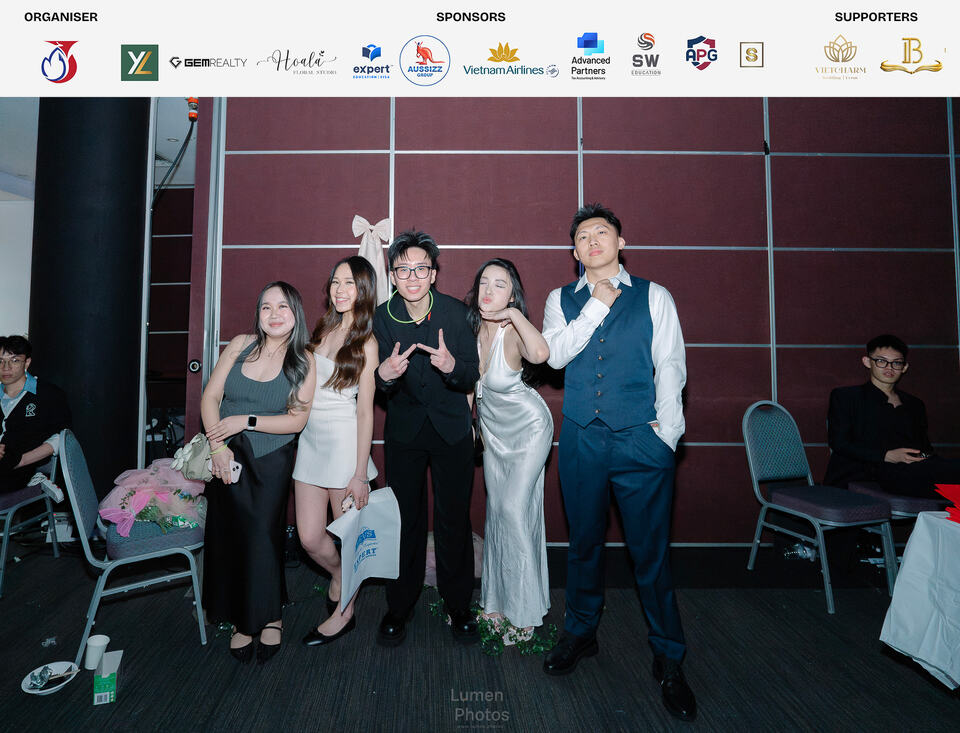Click the organiser's red and blue flame logo
The image size is (960, 733).
59,61
